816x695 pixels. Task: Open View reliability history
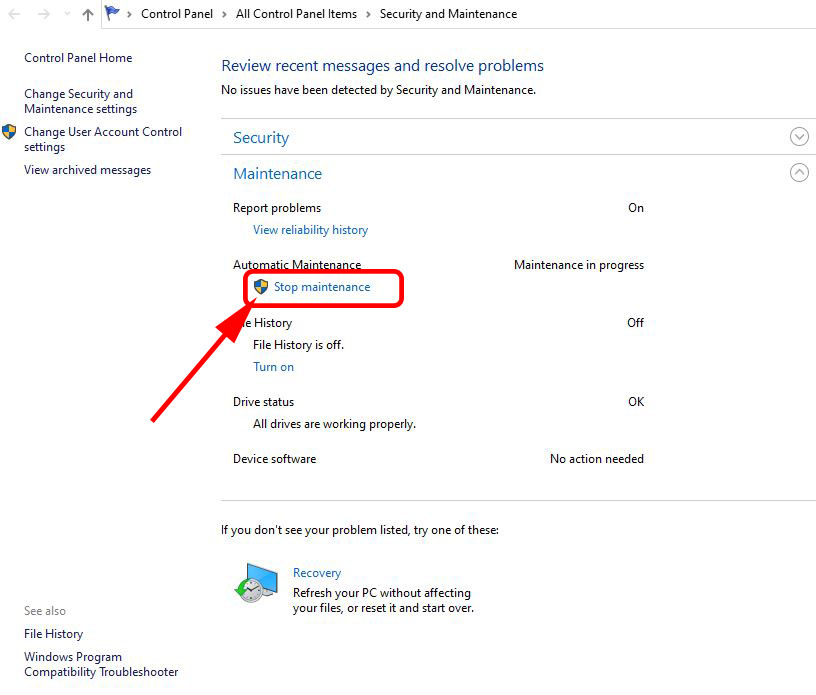click(x=310, y=229)
